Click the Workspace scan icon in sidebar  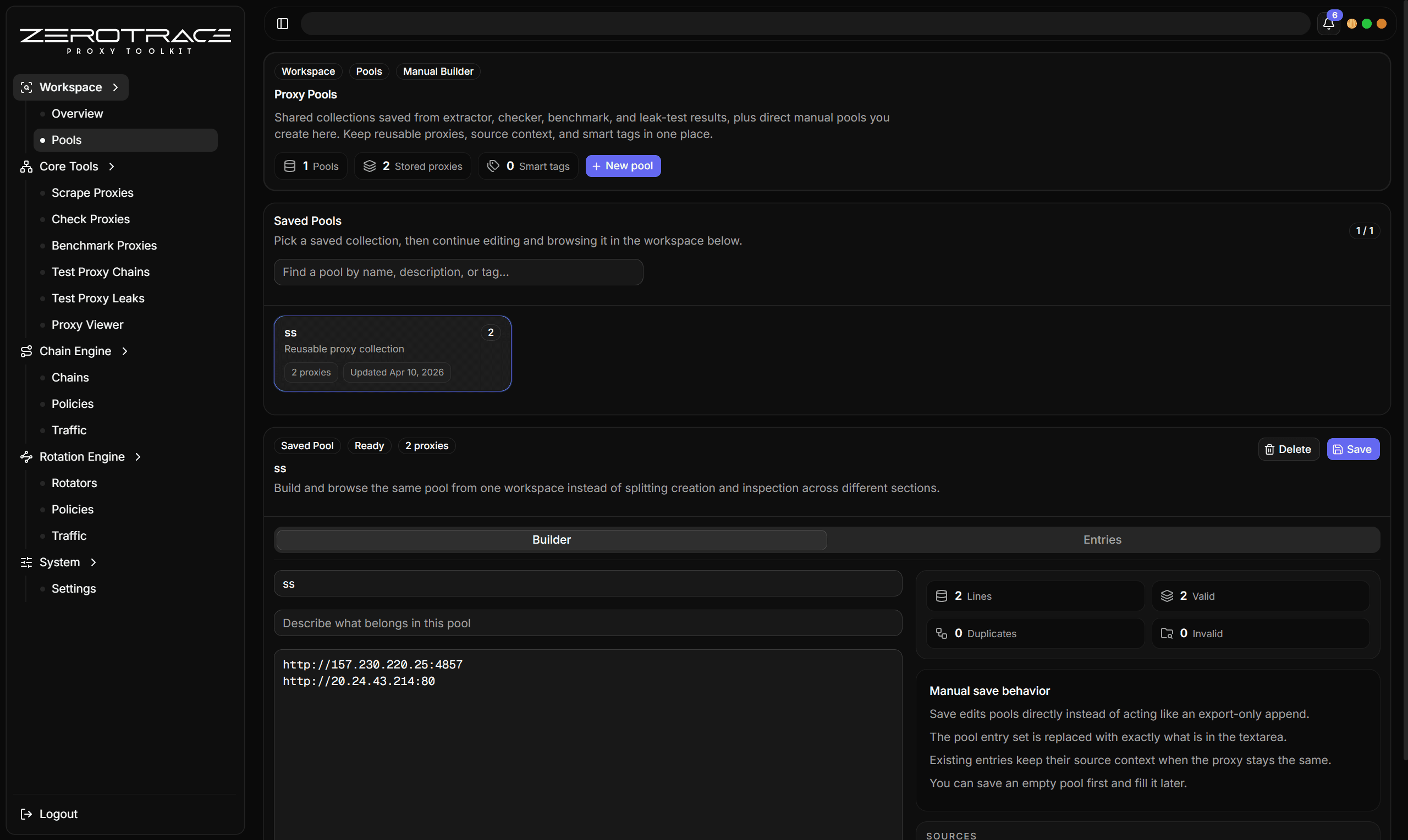26,87
